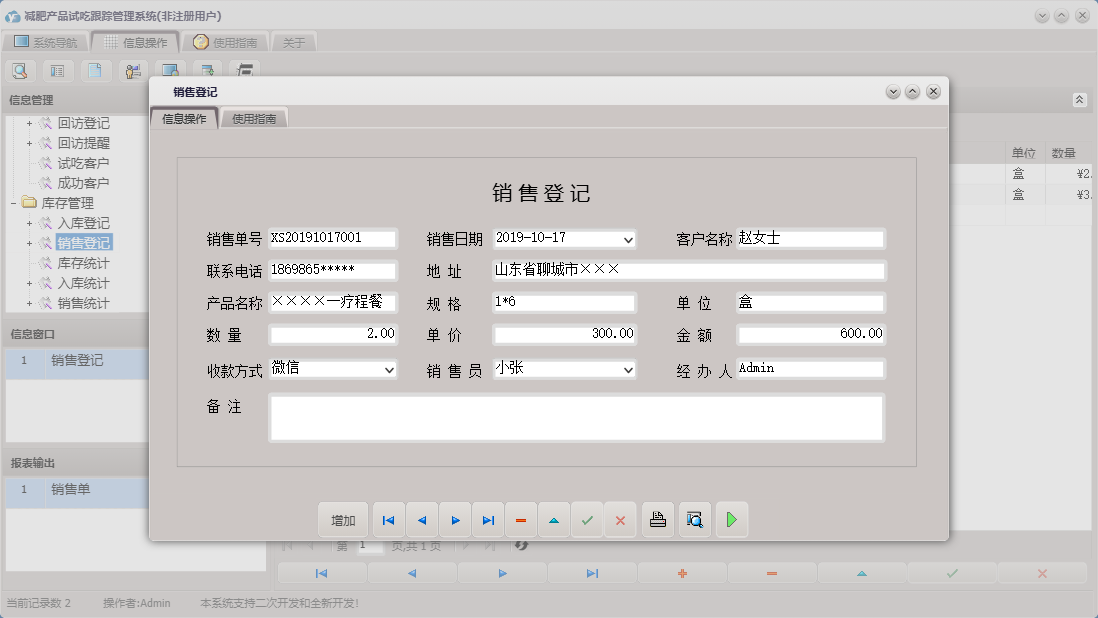1098x618 pixels.
Task: Click the first record navigation icon in the dialog
Action: coord(388,519)
